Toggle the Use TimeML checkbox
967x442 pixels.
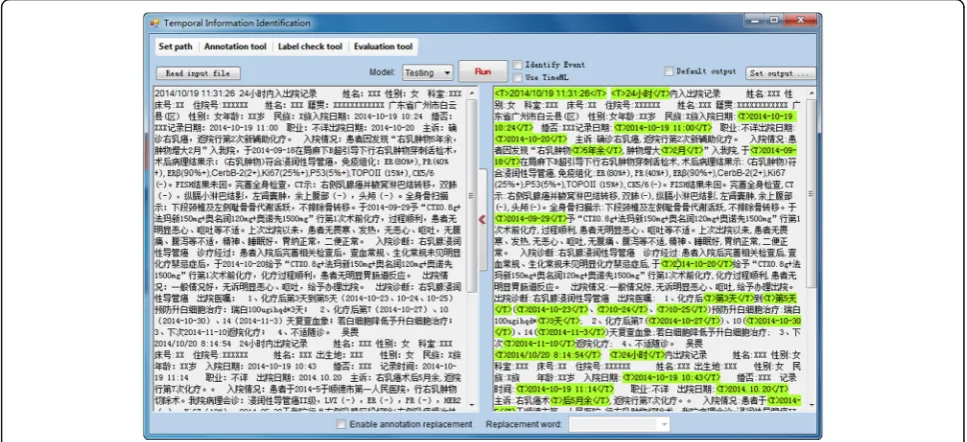point(517,77)
